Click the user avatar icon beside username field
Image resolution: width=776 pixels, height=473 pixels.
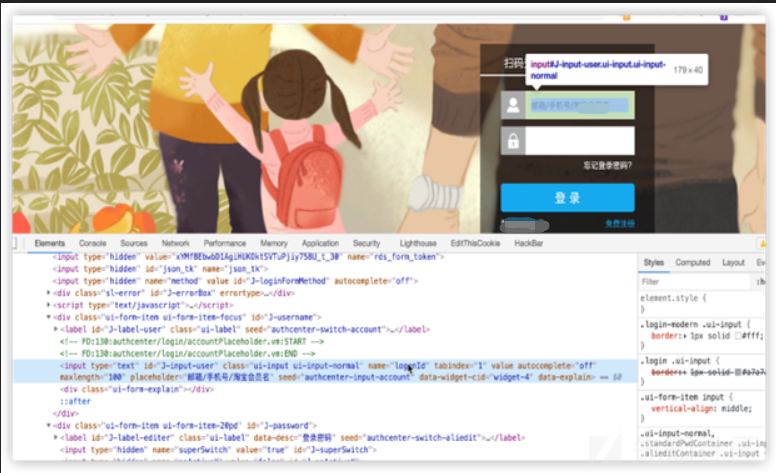coord(513,105)
